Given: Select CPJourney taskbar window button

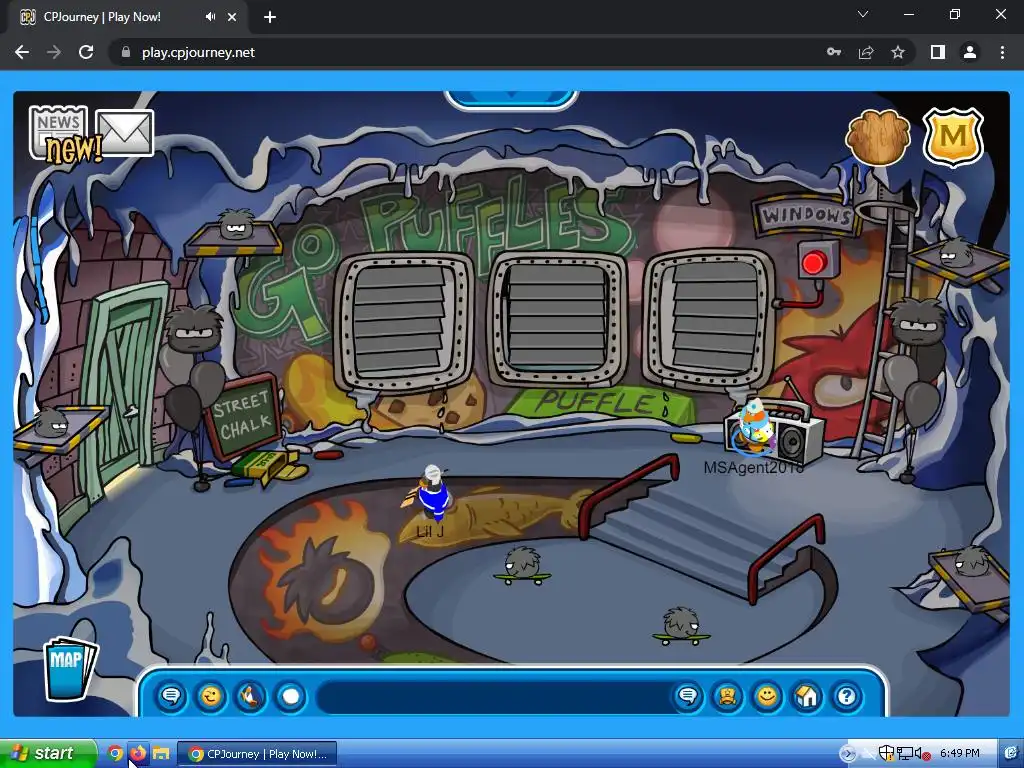Looking at the screenshot, I should (257, 754).
